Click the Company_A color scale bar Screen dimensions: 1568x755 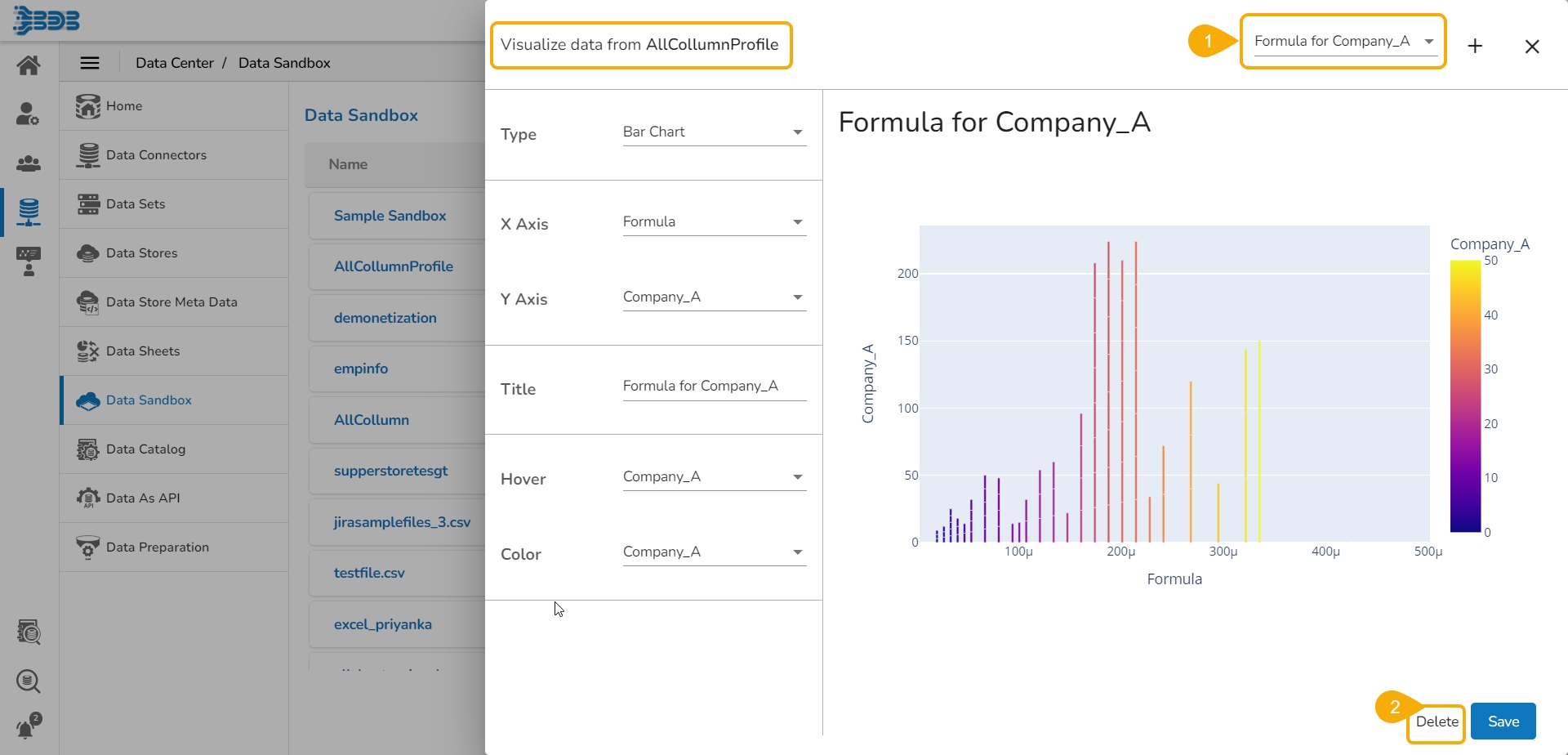click(x=1465, y=396)
